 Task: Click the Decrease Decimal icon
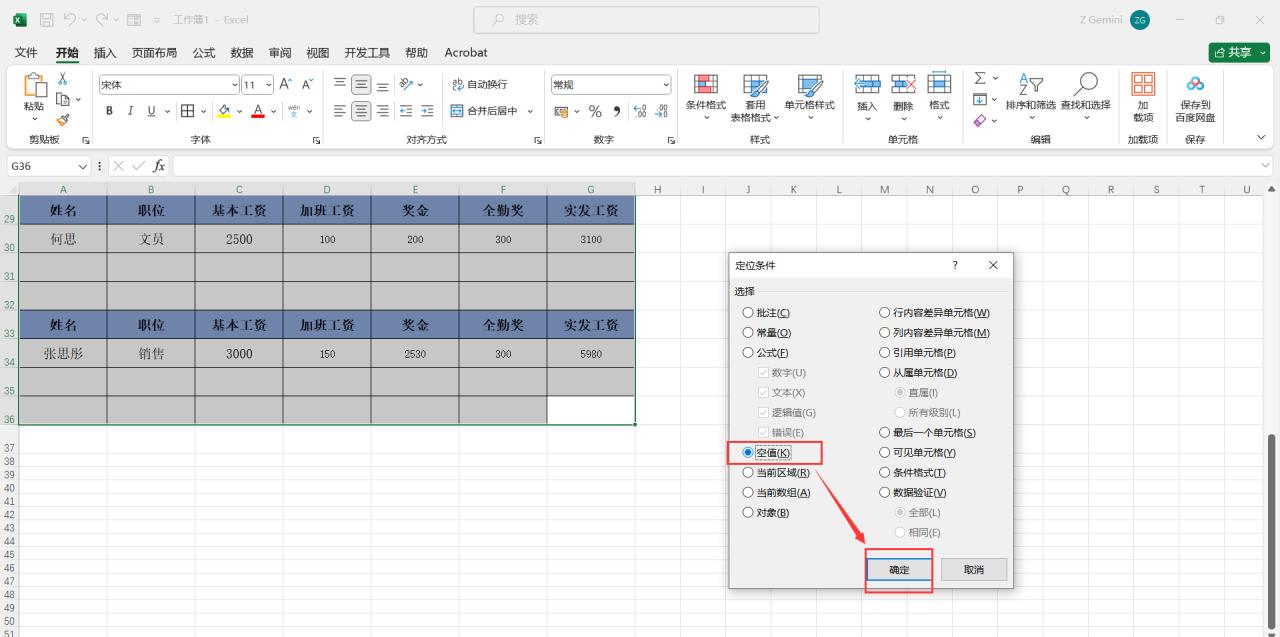(x=662, y=111)
